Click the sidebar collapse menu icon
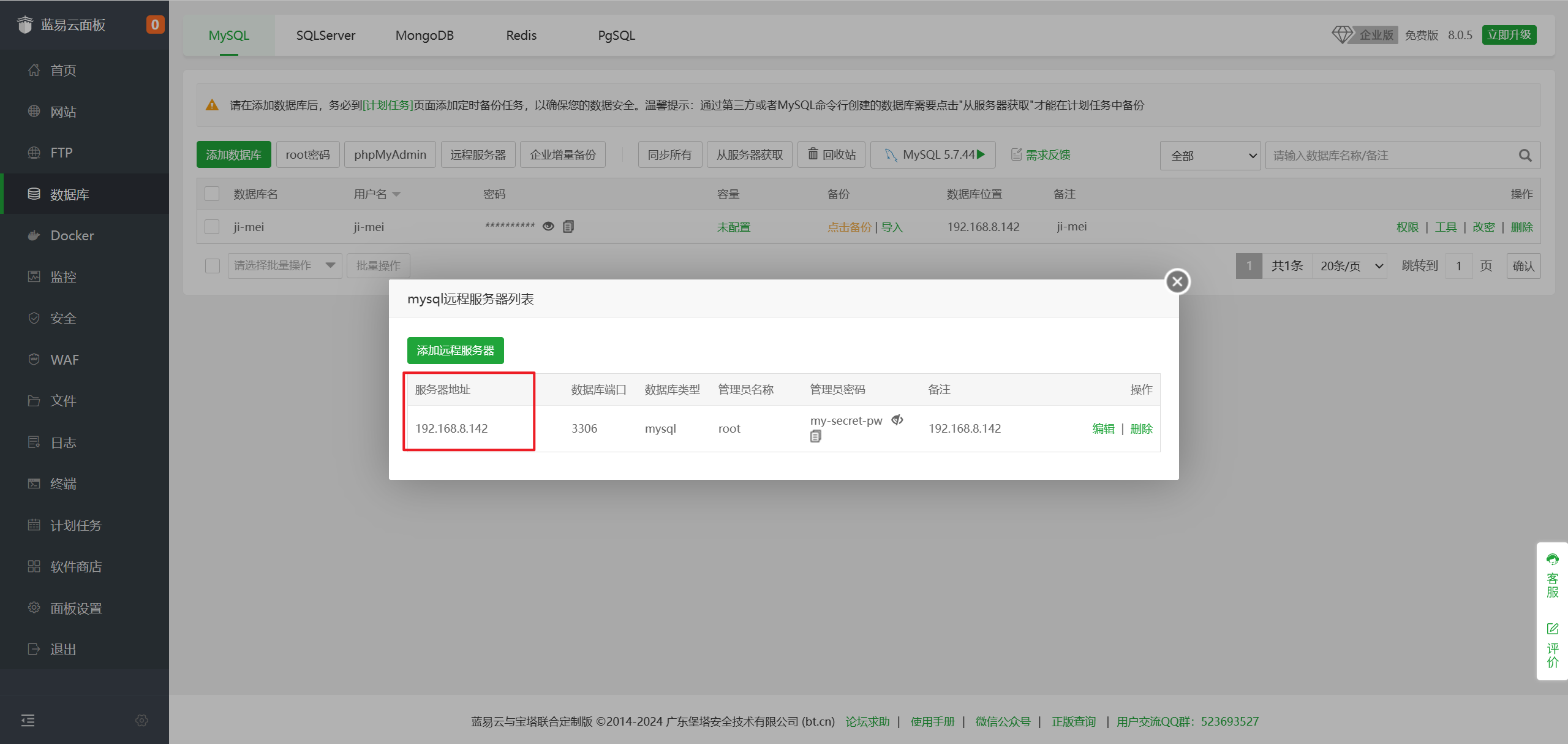This screenshot has height=744, width=1568. coord(28,720)
